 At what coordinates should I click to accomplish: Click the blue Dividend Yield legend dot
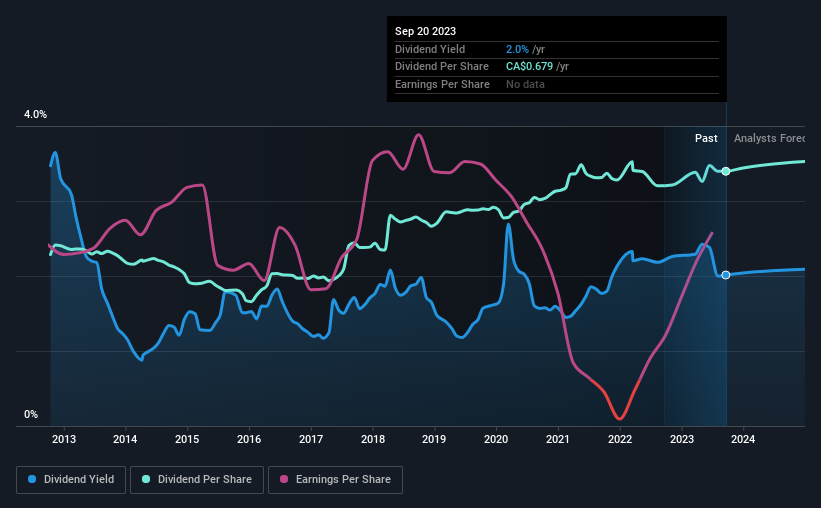tap(32, 479)
